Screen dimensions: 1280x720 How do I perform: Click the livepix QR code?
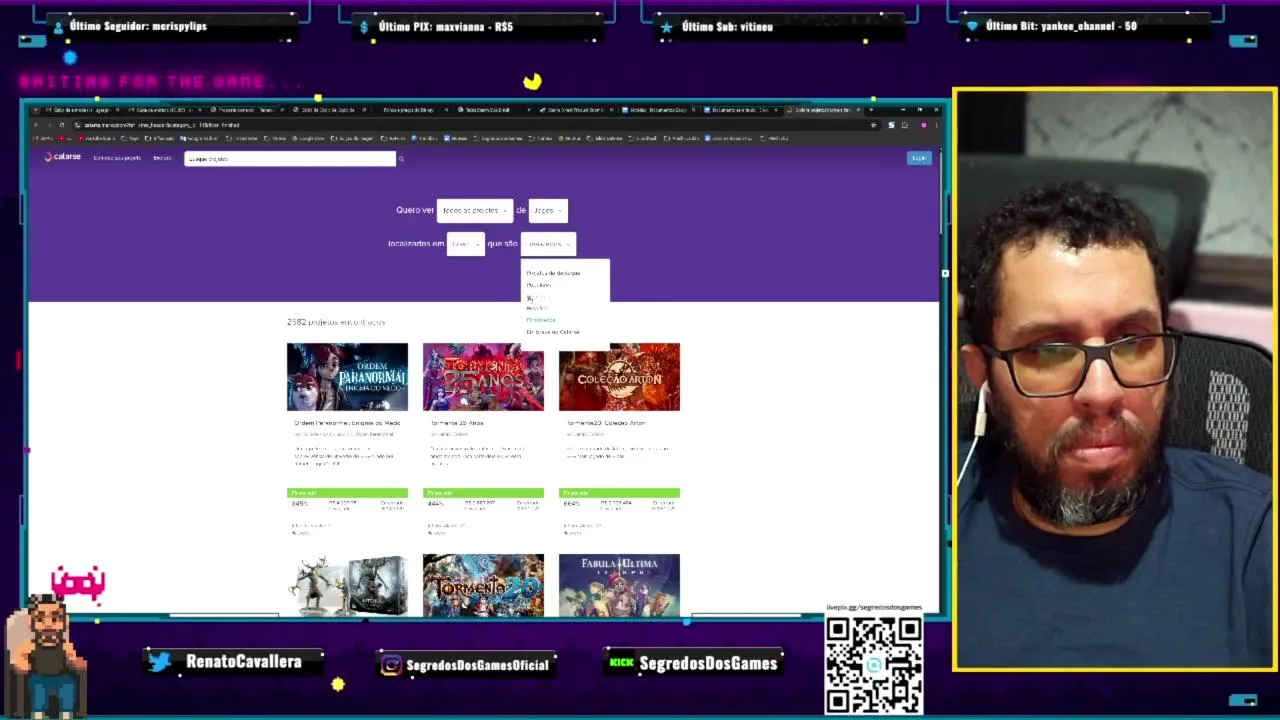(874, 665)
